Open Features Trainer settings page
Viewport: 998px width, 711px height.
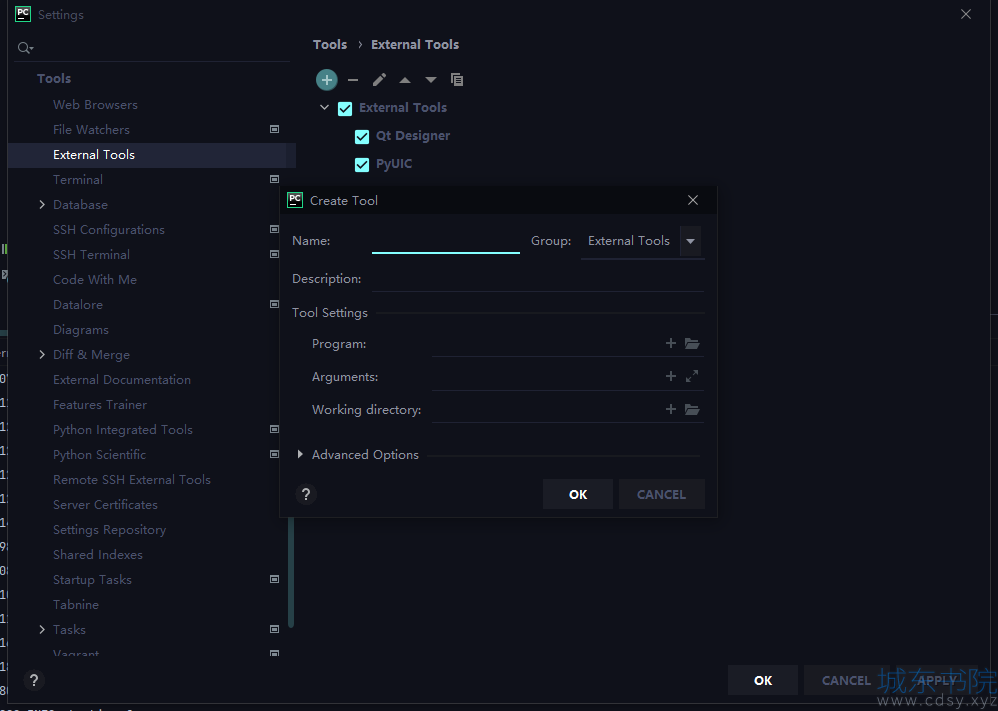[100, 405]
